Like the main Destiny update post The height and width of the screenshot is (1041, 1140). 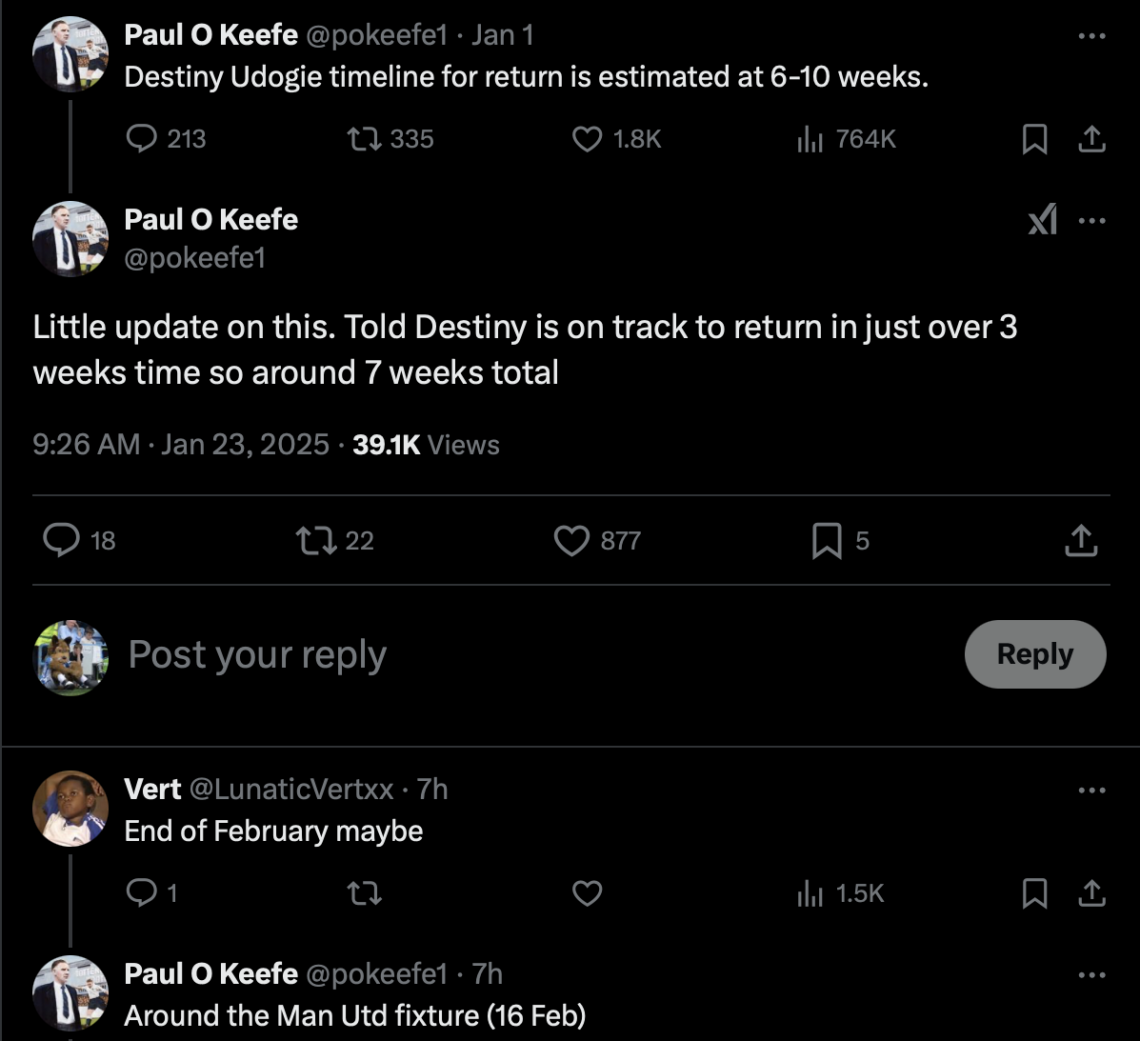[571, 541]
